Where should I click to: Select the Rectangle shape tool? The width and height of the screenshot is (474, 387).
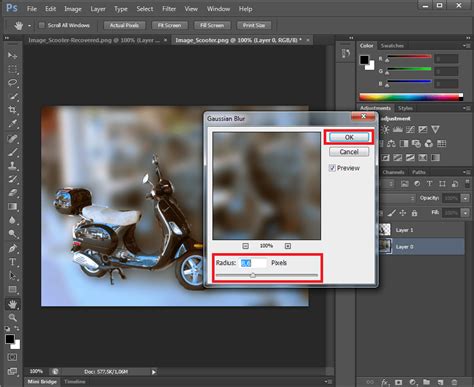(x=12, y=289)
